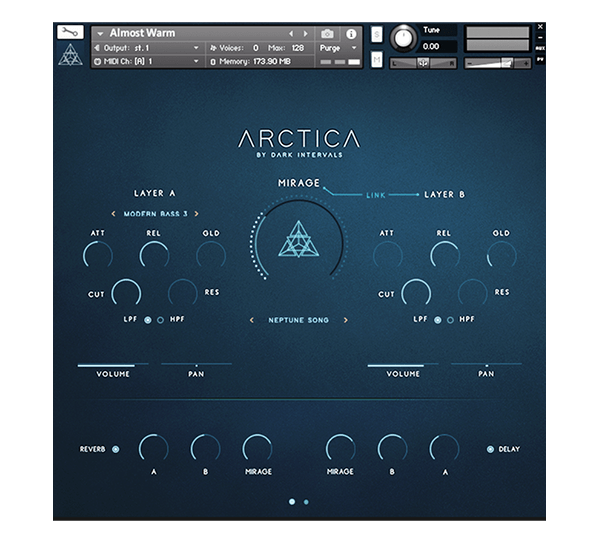Switch to the first page dot
The image size is (600, 543).
(292, 502)
